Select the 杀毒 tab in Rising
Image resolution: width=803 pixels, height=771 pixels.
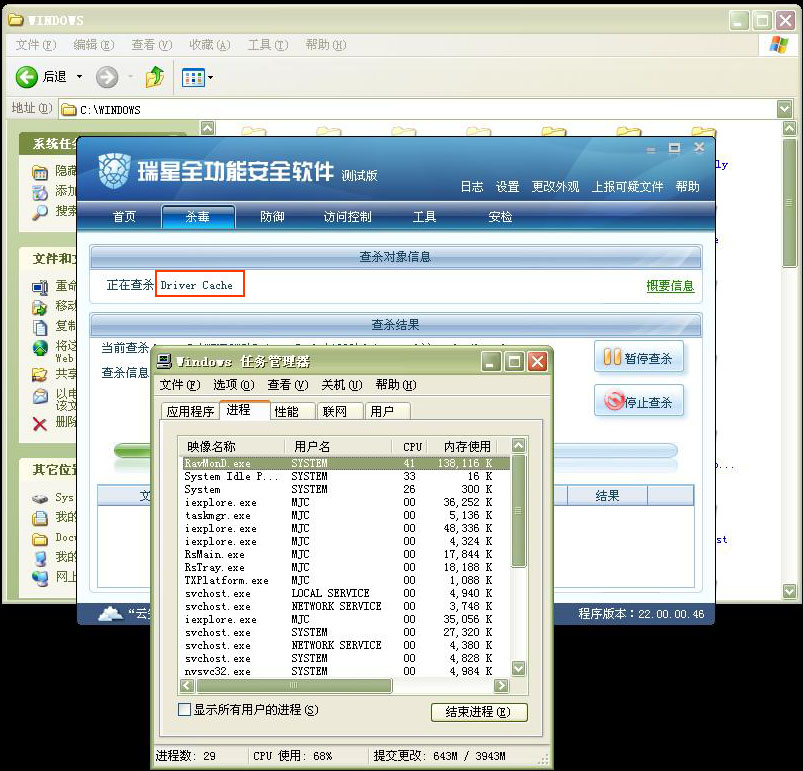pos(198,217)
